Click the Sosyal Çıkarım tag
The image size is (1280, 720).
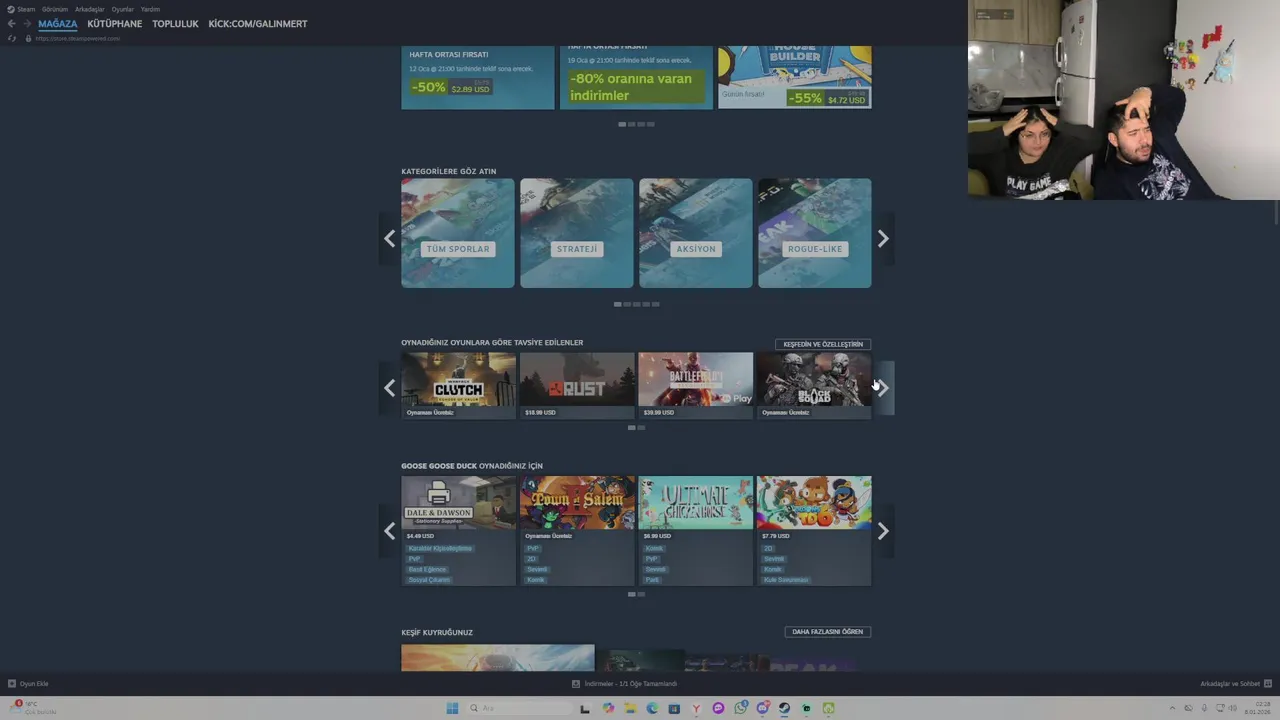[x=429, y=580]
